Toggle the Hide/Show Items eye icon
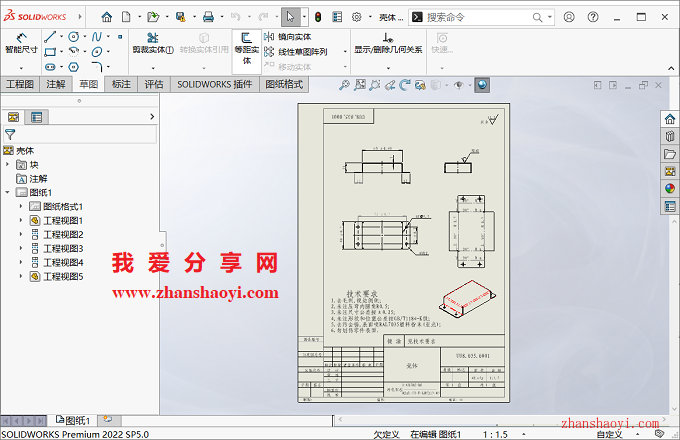The image size is (680, 440). pyautogui.click(x=458, y=85)
